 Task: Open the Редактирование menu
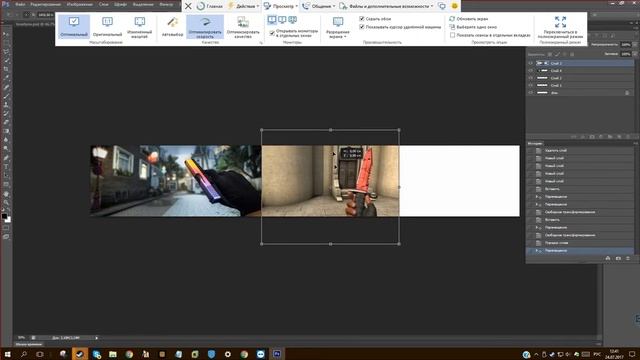tap(45, 4)
